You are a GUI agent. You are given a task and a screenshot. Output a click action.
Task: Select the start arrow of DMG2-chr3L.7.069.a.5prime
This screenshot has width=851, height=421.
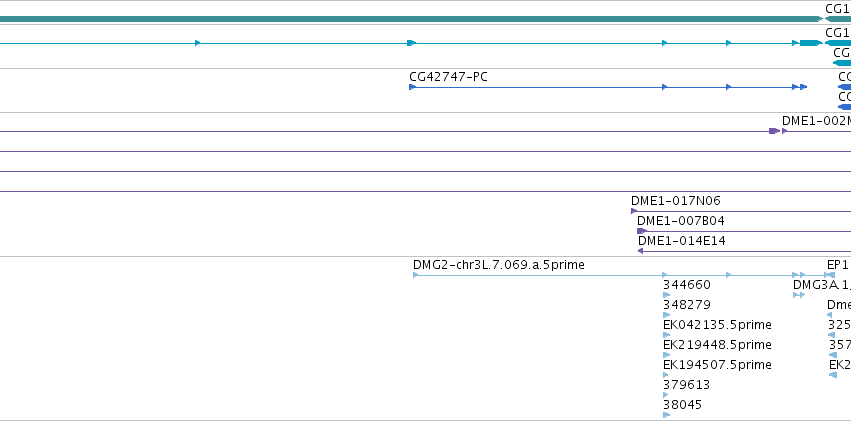(x=416, y=275)
